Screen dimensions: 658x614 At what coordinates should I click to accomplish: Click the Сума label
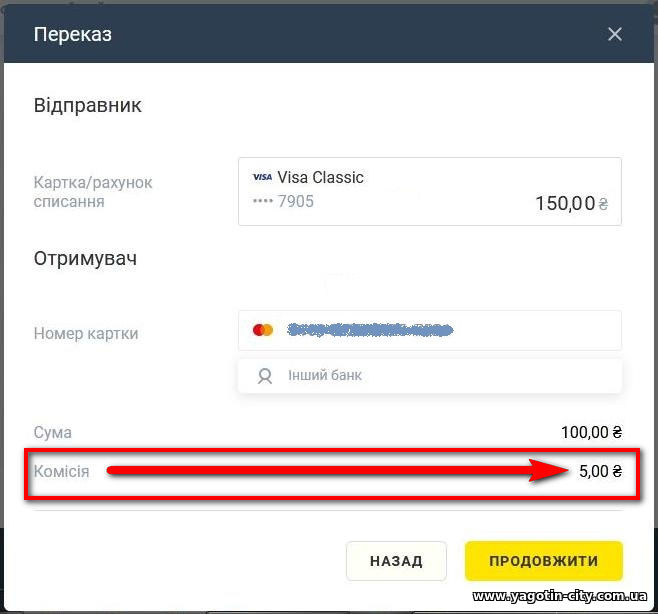[52, 432]
